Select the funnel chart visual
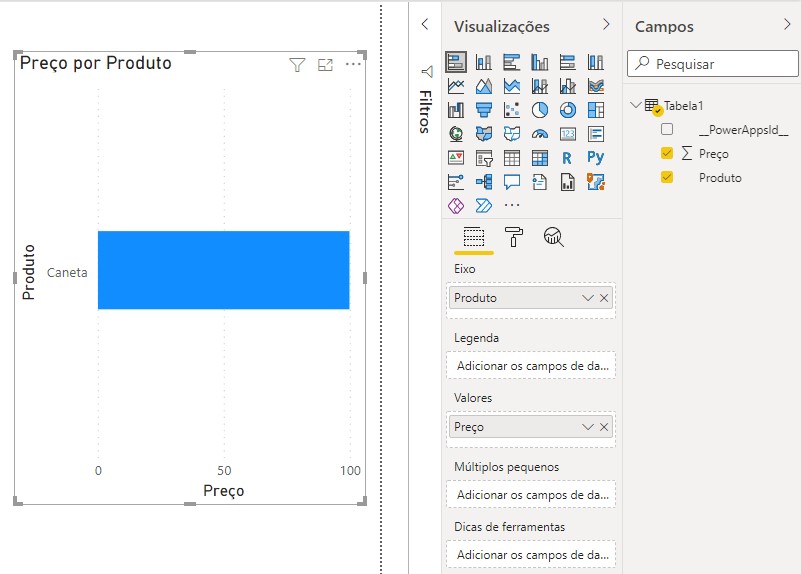Image resolution: width=801 pixels, height=574 pixels. [x=484, y=110]
